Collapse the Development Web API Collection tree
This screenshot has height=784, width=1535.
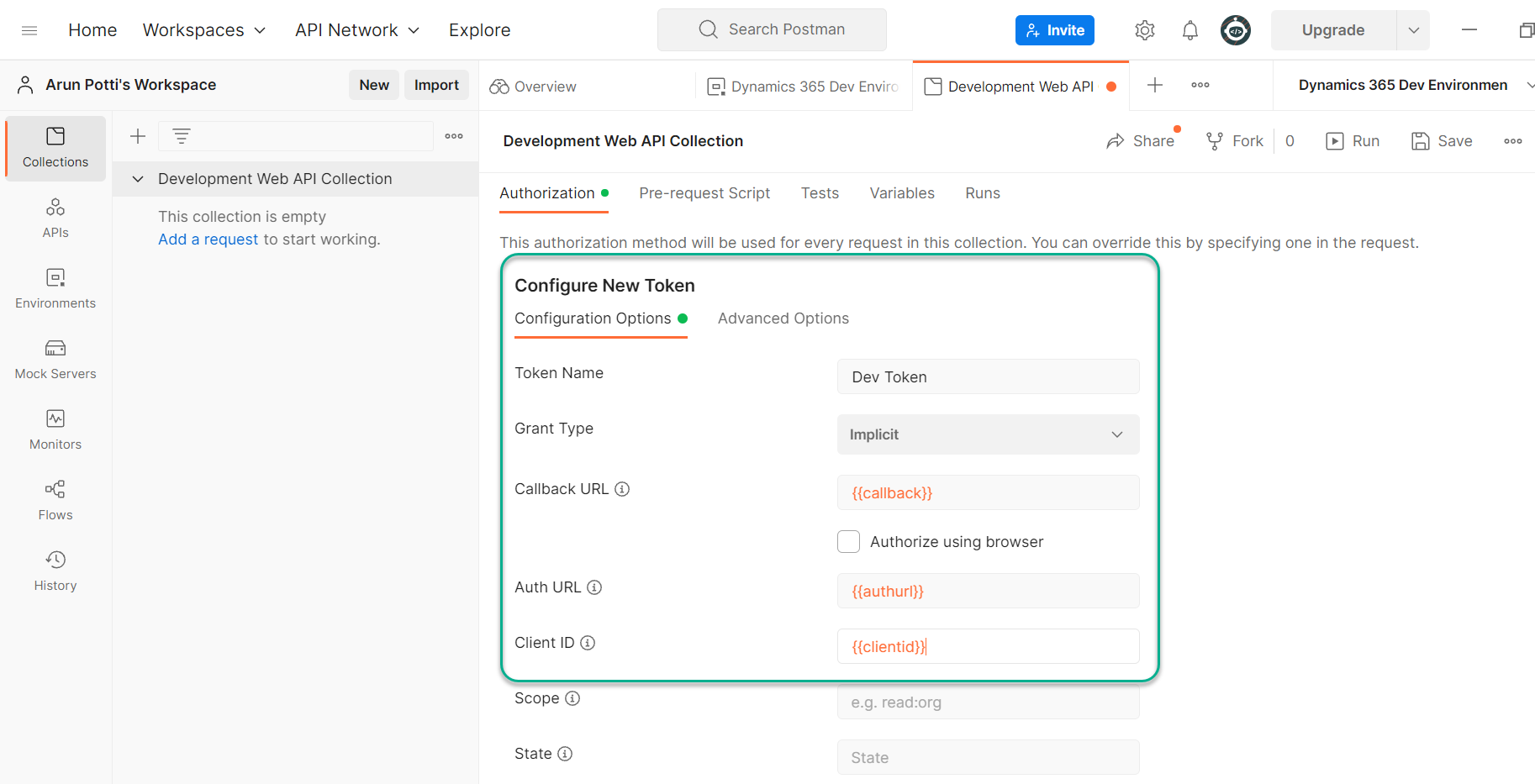138,178
